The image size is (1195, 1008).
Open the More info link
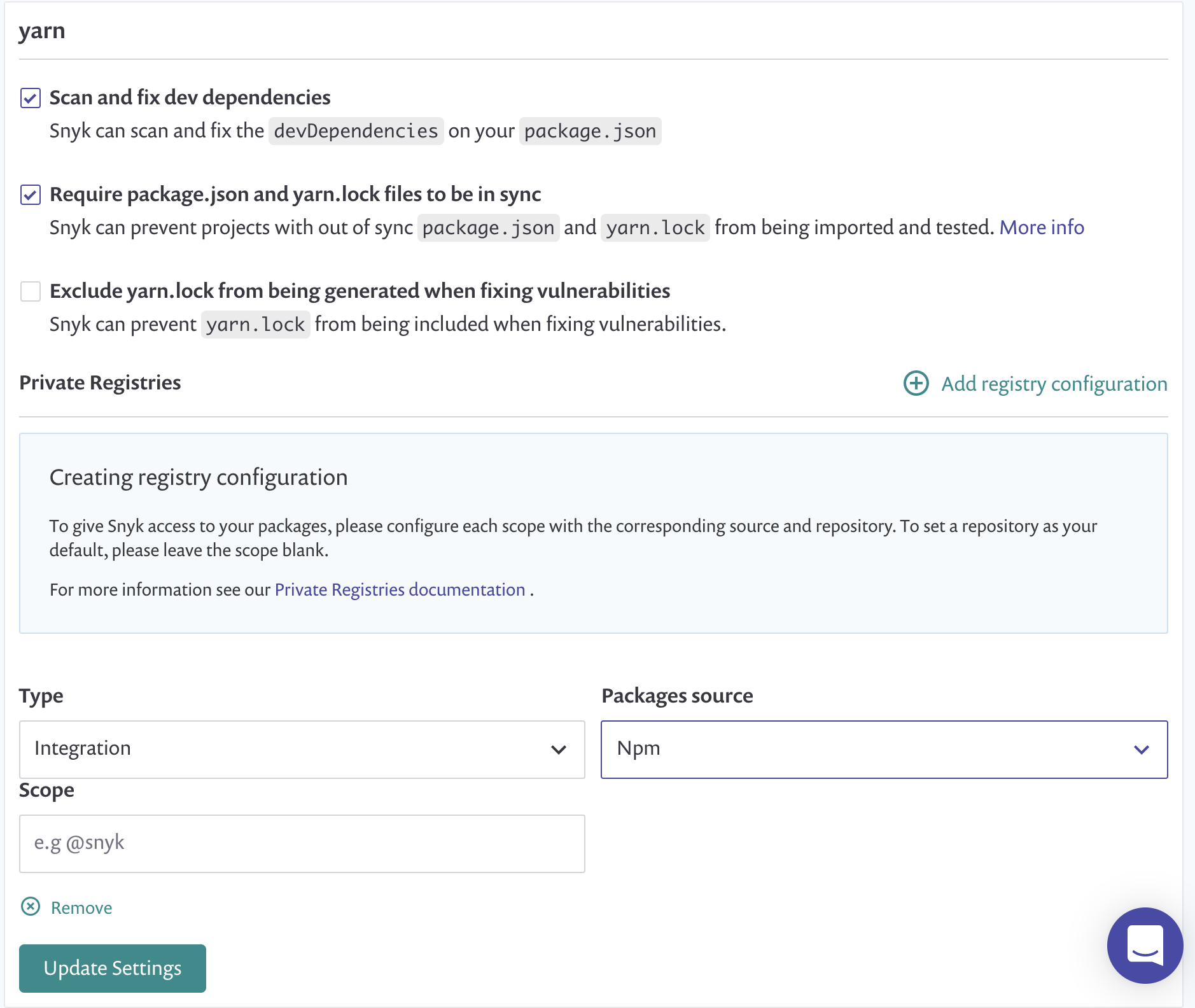pyautogui.click(x=1041, y=227)
